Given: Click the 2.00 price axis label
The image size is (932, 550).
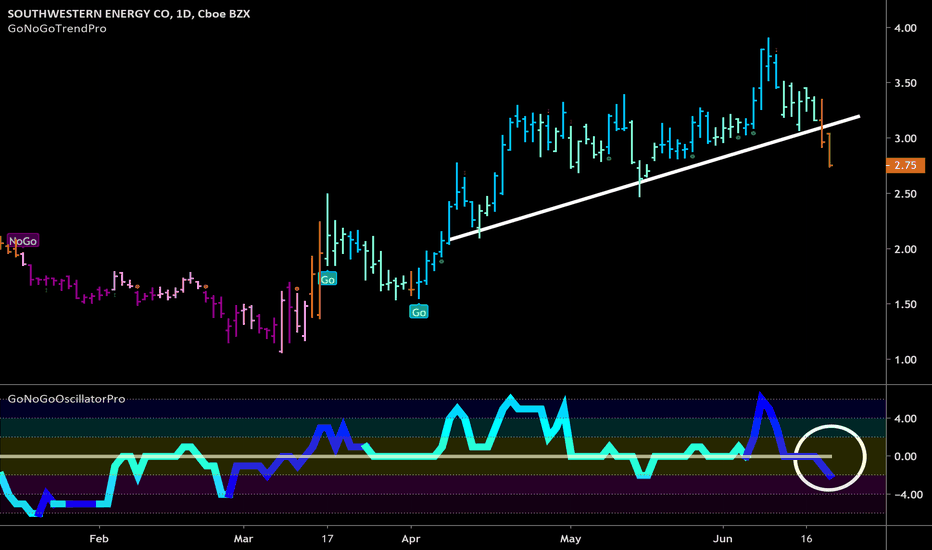Looking at the screenshot, I should point(905,249).
